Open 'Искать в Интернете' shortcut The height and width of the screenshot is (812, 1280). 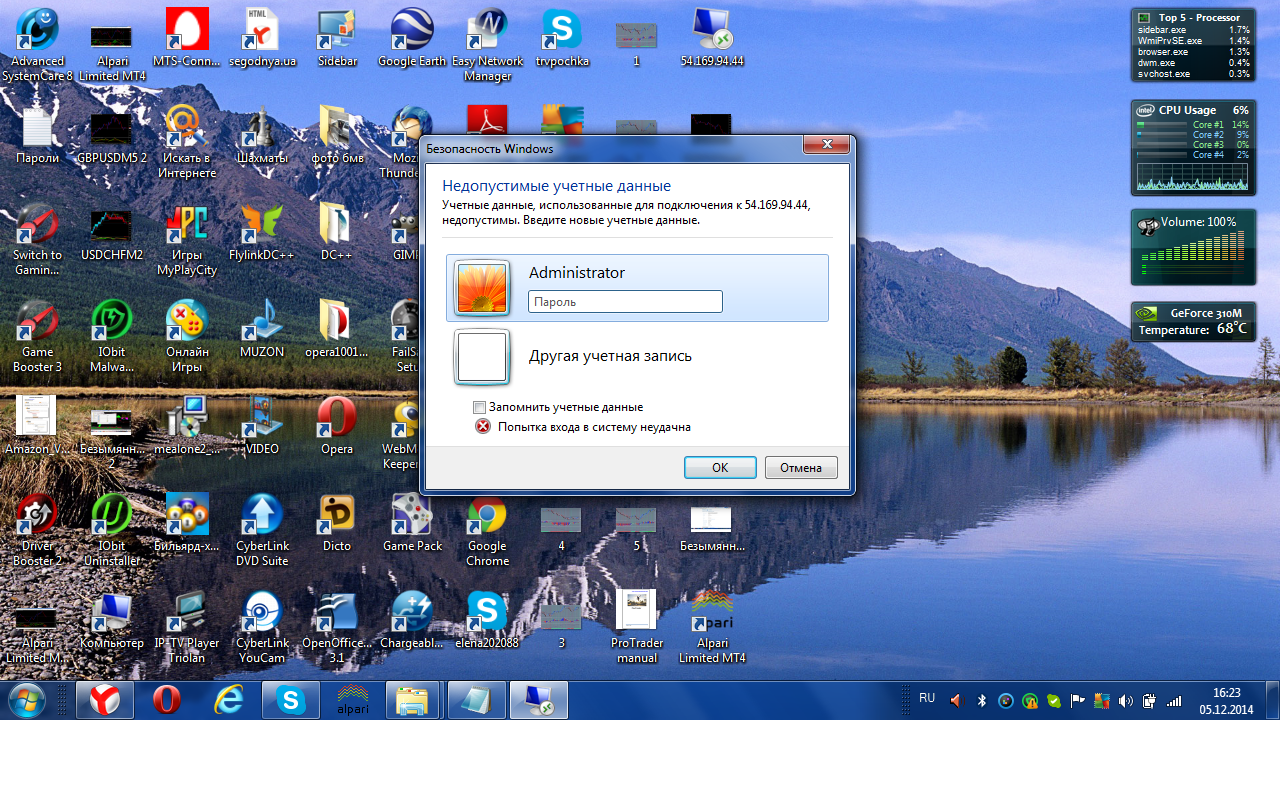tap(186, 142)
